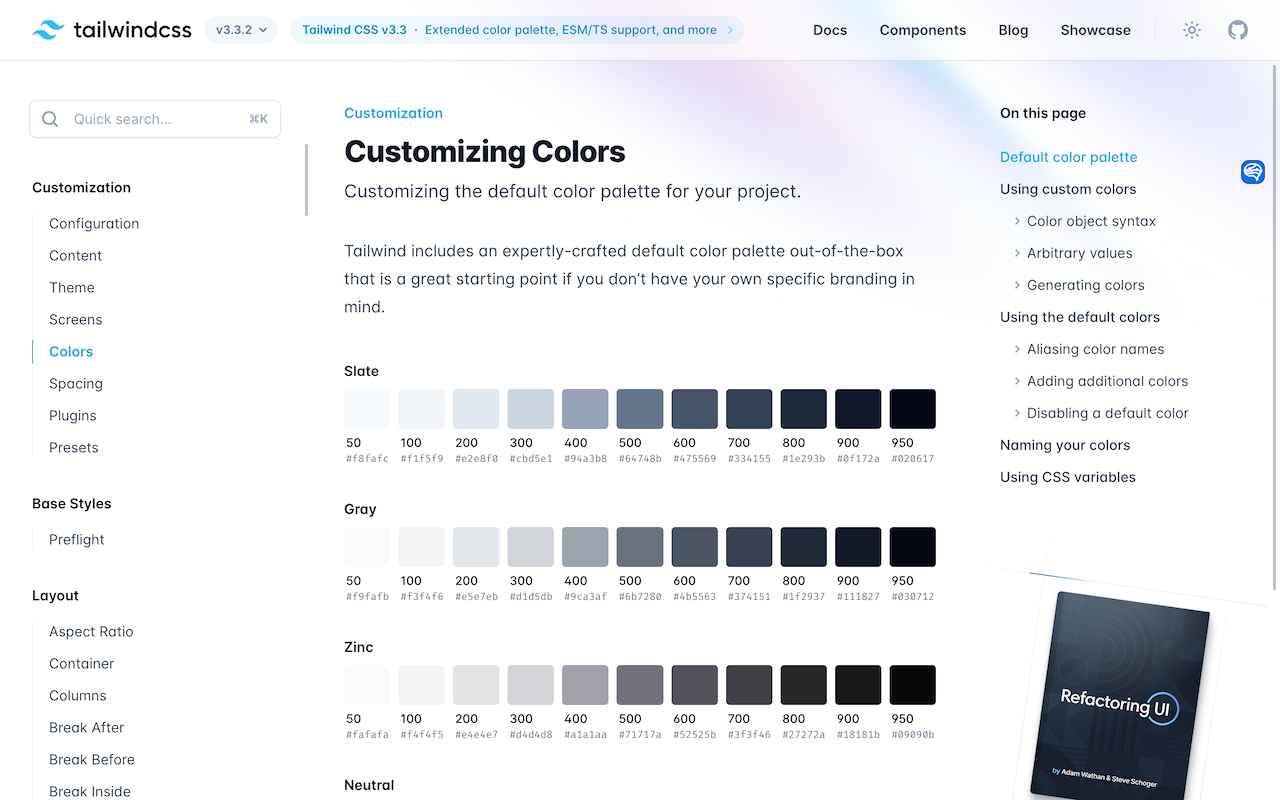Click the Zinc 900 swatch

coord(858,685)
